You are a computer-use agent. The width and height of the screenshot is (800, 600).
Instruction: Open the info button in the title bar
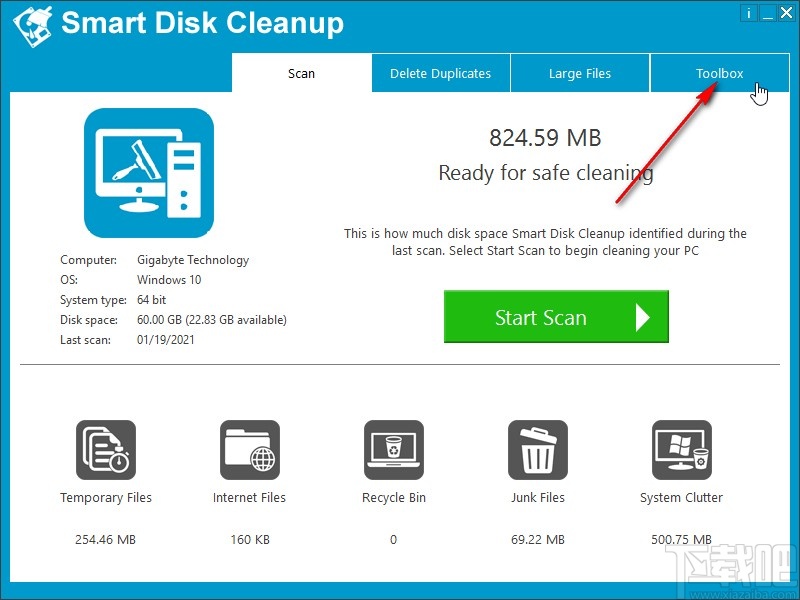748,13
